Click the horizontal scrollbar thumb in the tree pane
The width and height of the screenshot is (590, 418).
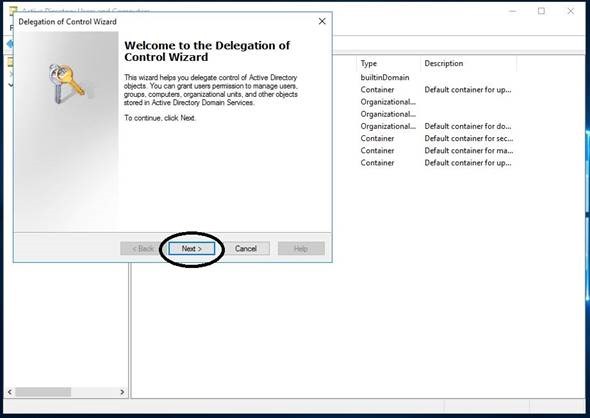pos(43,392)
